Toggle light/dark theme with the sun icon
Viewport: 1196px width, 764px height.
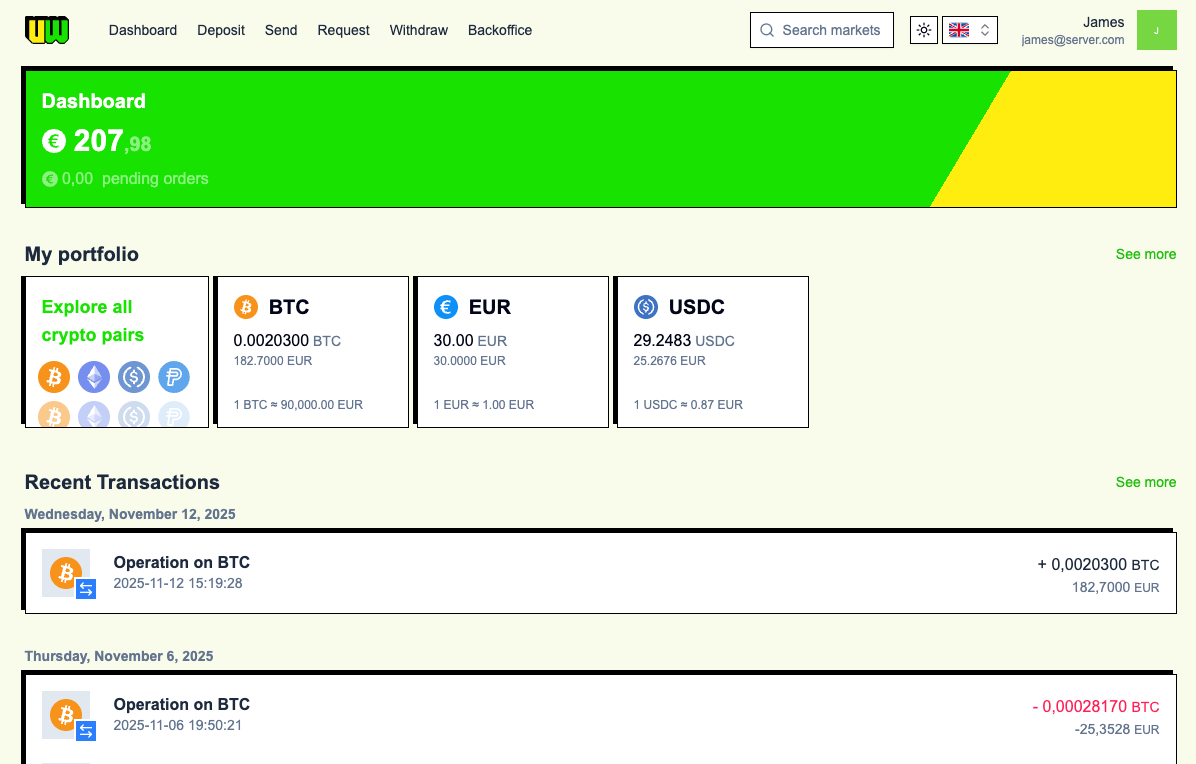923,30
